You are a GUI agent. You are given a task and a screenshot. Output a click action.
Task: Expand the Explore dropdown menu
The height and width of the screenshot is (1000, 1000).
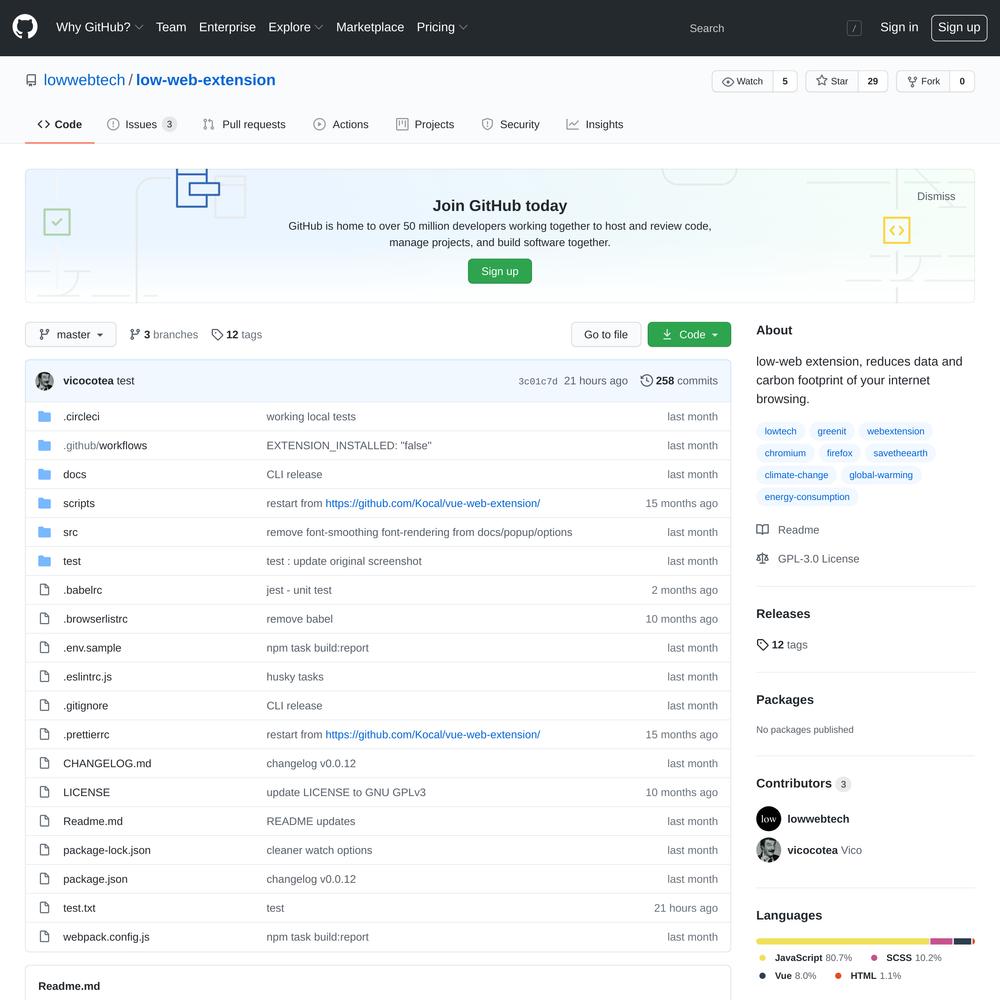pyautogui.click(x=295, y=27)
